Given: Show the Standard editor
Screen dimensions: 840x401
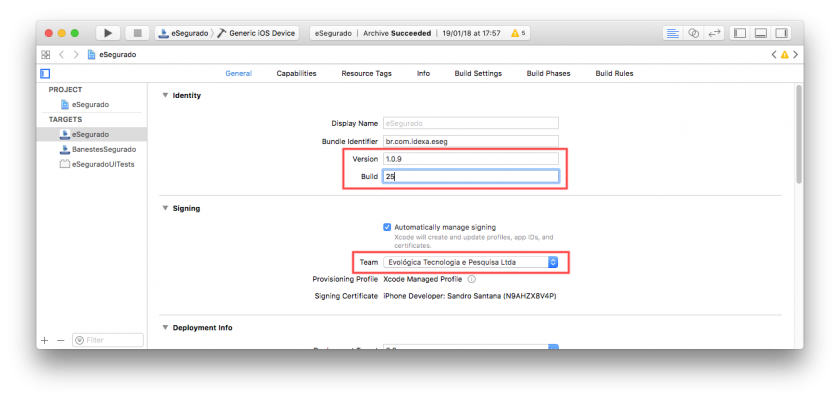Looking at the screenshot, I should [672, 33].
